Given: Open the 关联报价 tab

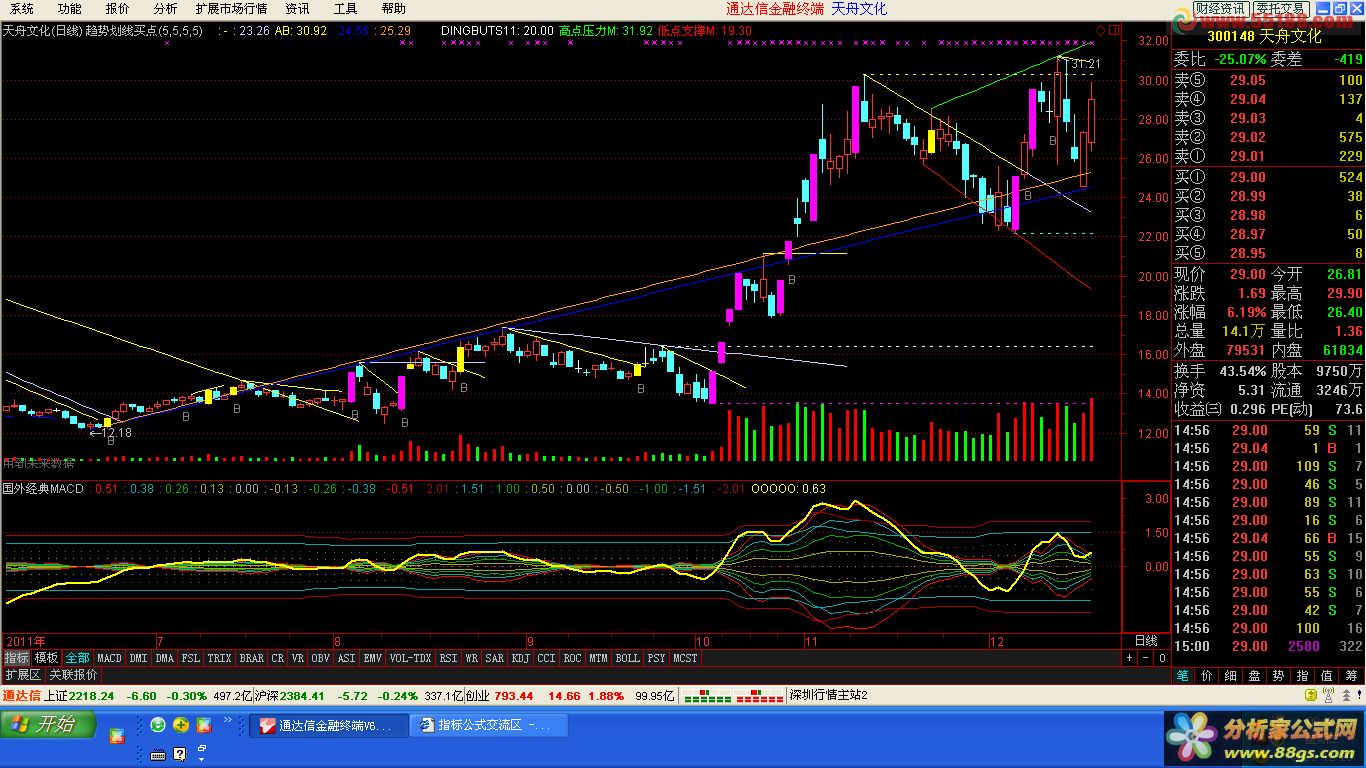Looking at the screenshot, I should [73, 675].
